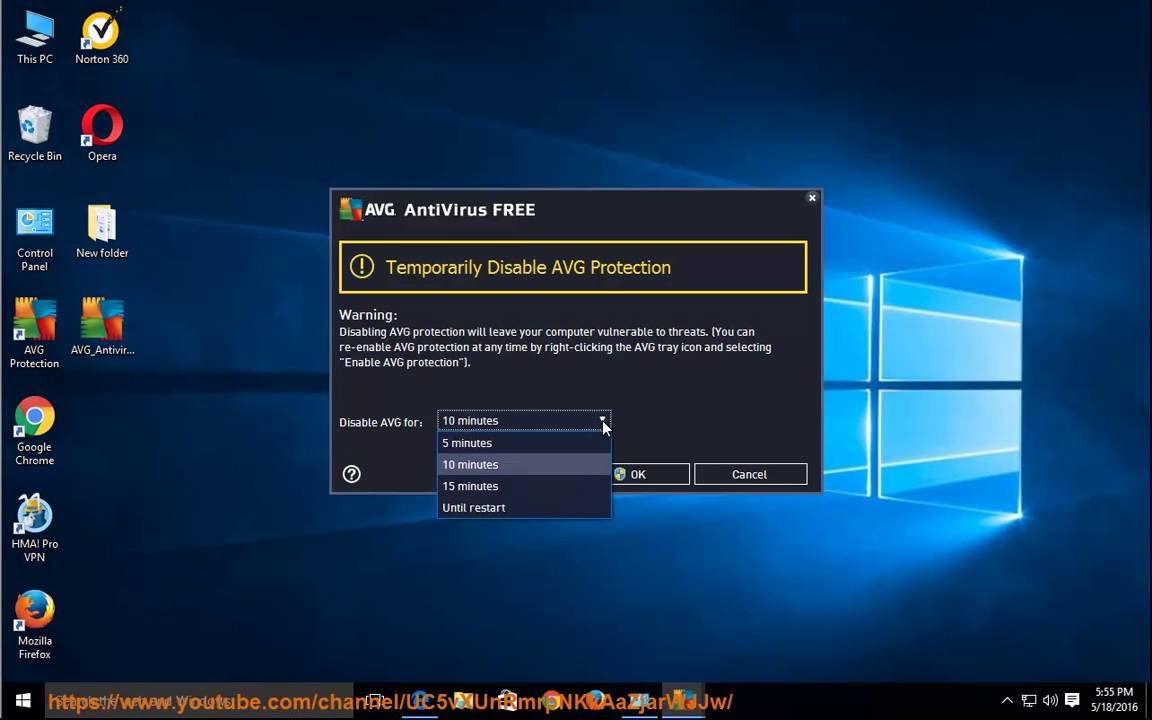Viewport: 1152px width, 720px height.
Task: Close the AVG AntiVirus FREE dialog
Action: 812,198
